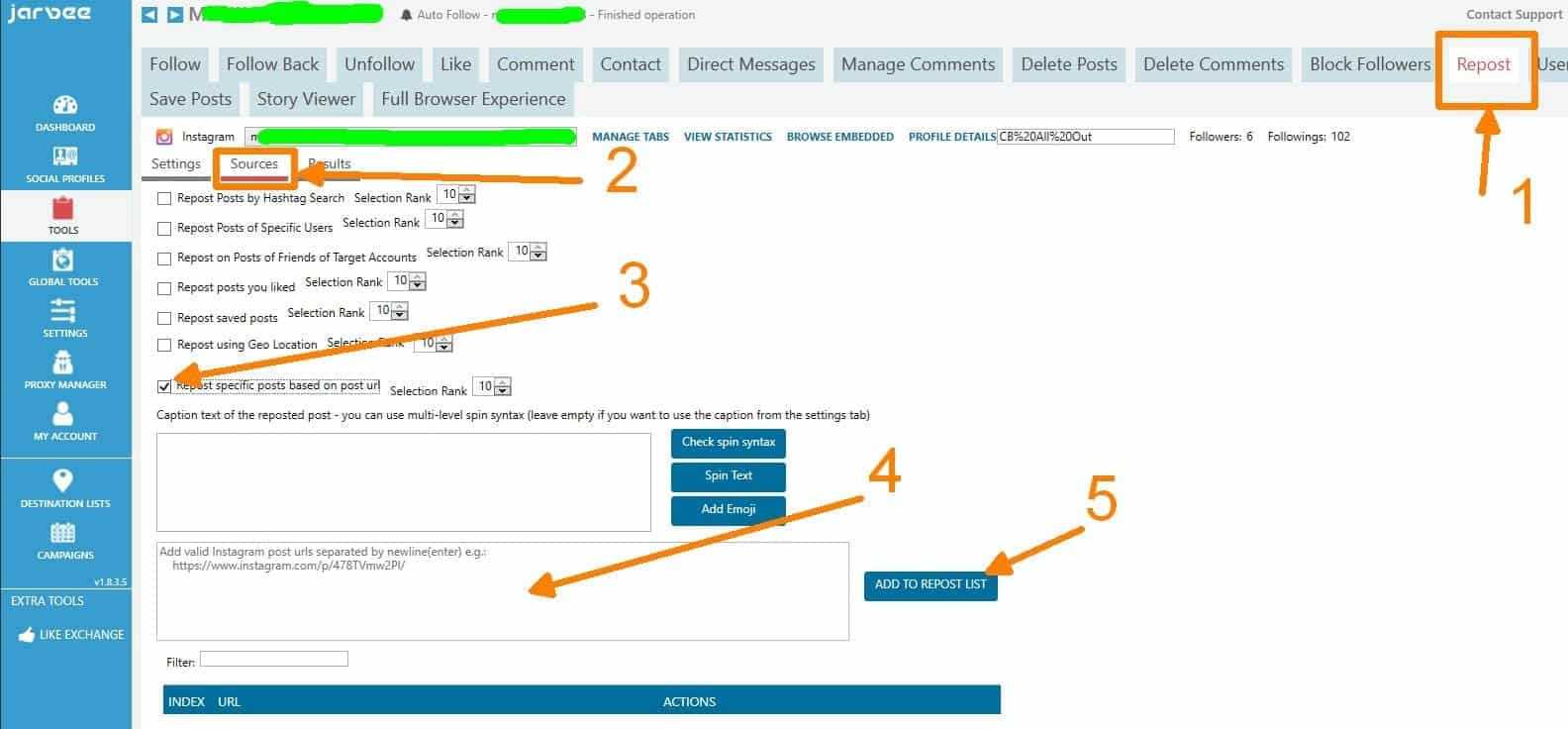
Task: Open Like Exchange thumbs-up item
Action: tap(70, 634)
